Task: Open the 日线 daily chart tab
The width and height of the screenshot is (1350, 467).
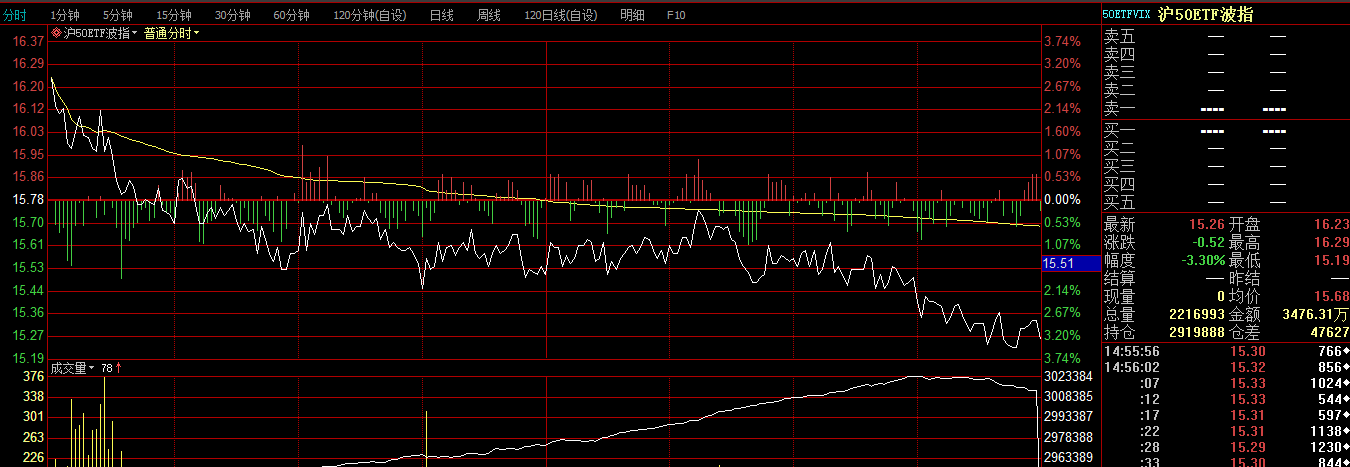Action: [441, 15]
